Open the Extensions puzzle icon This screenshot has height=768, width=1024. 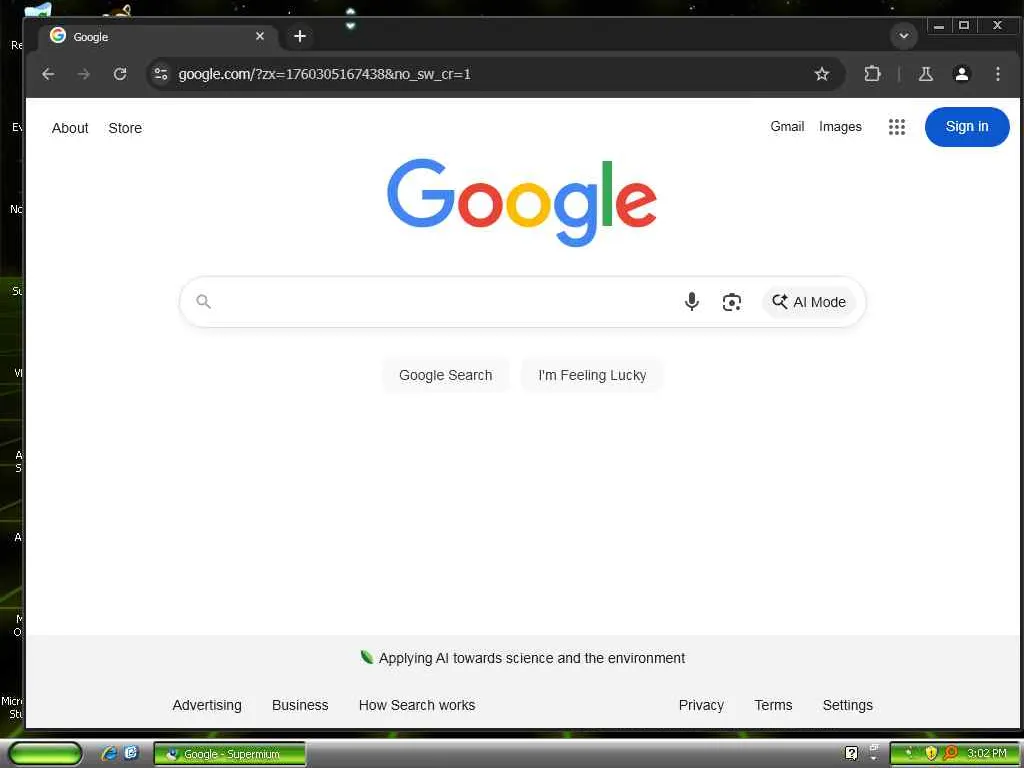[x=872, y=74]
